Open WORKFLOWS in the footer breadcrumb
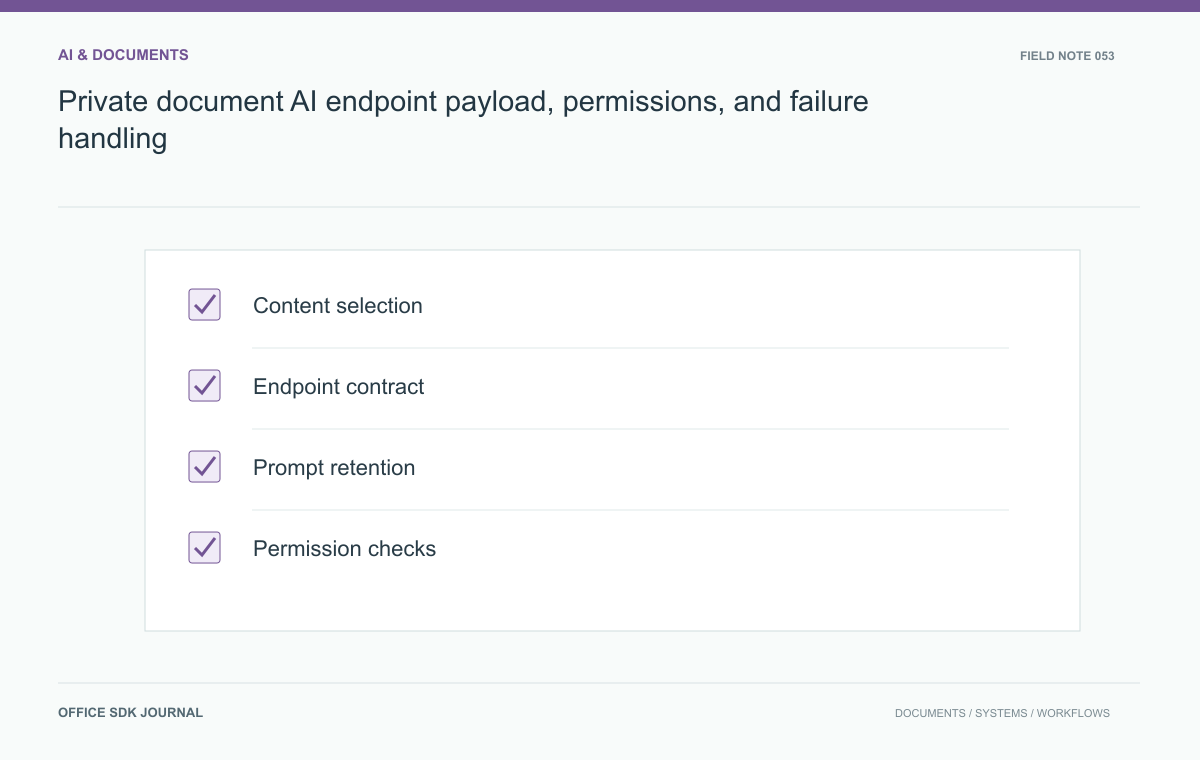The height and width of the screenshot is (760, 1200). pyautogui.click(x=1073, y=714)
